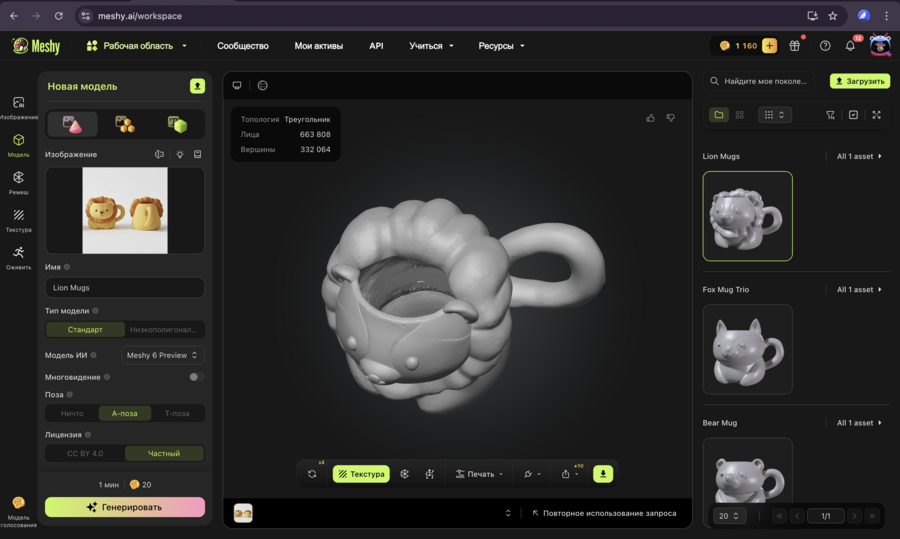Image resolution: width=900 pixels, height=539 pixels.
Task: Open the pin tool dropdown in the viewport toolbar
Action: 532,474
